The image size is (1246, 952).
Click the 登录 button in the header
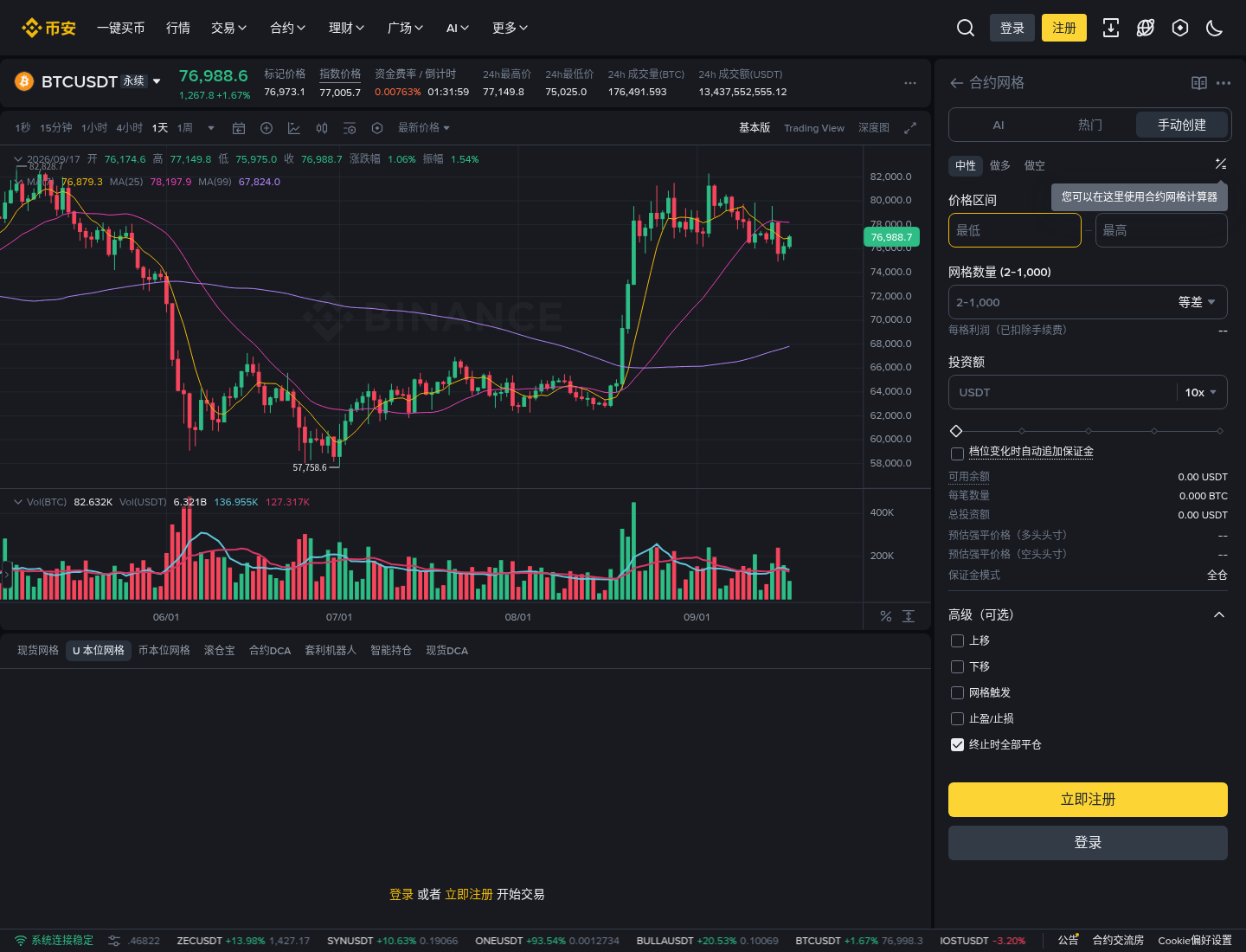[1012, 28]
